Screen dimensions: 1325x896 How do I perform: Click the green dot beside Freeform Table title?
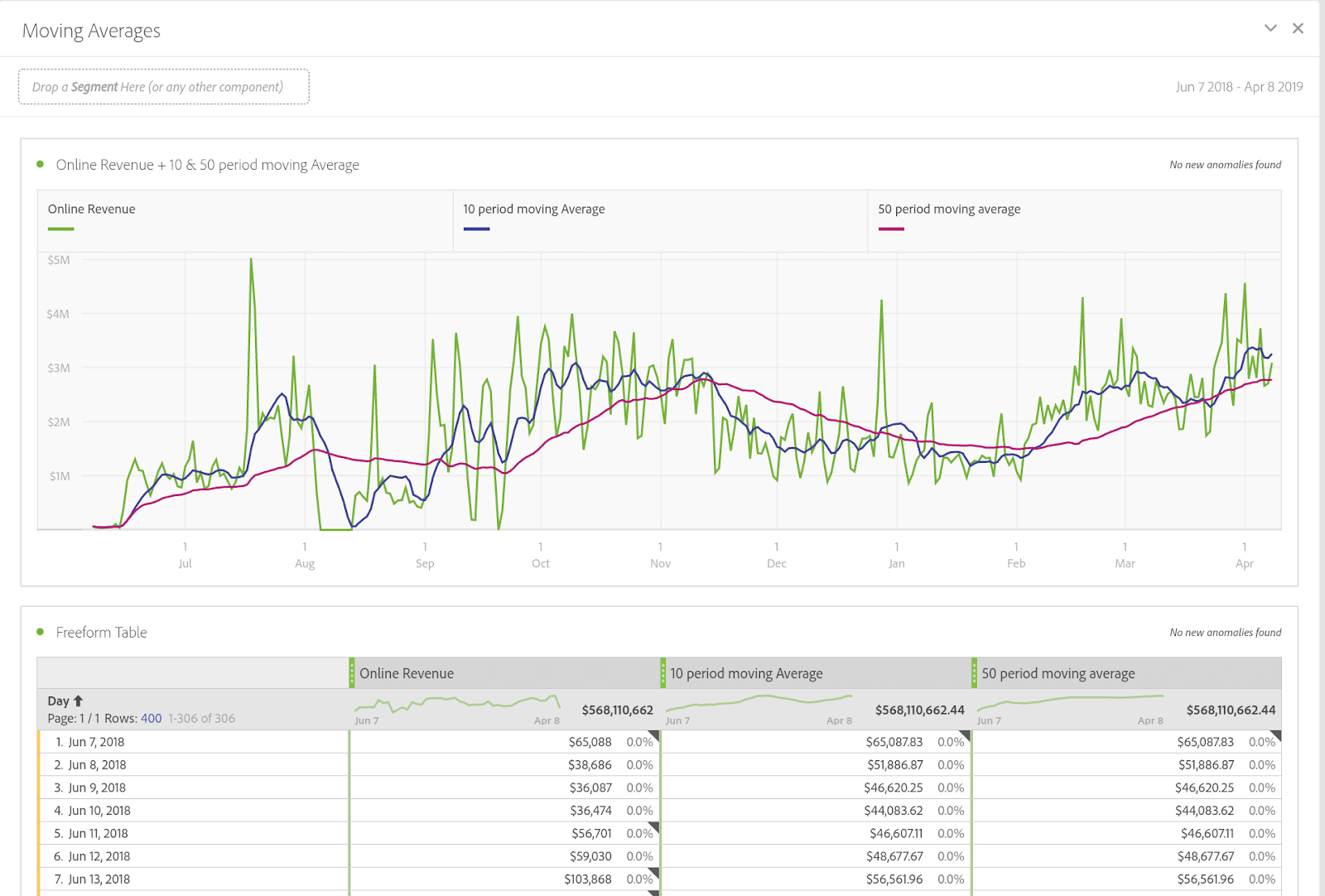click(x=40, y=632)
